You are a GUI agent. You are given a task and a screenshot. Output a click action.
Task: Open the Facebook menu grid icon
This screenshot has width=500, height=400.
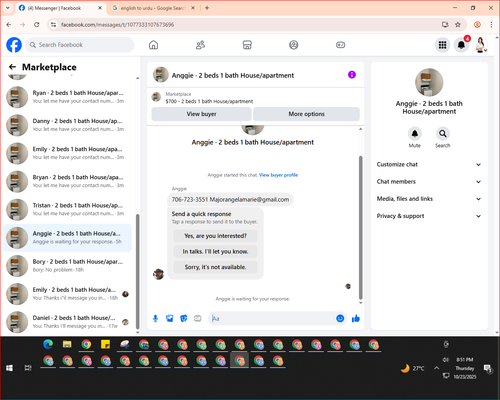442,45
